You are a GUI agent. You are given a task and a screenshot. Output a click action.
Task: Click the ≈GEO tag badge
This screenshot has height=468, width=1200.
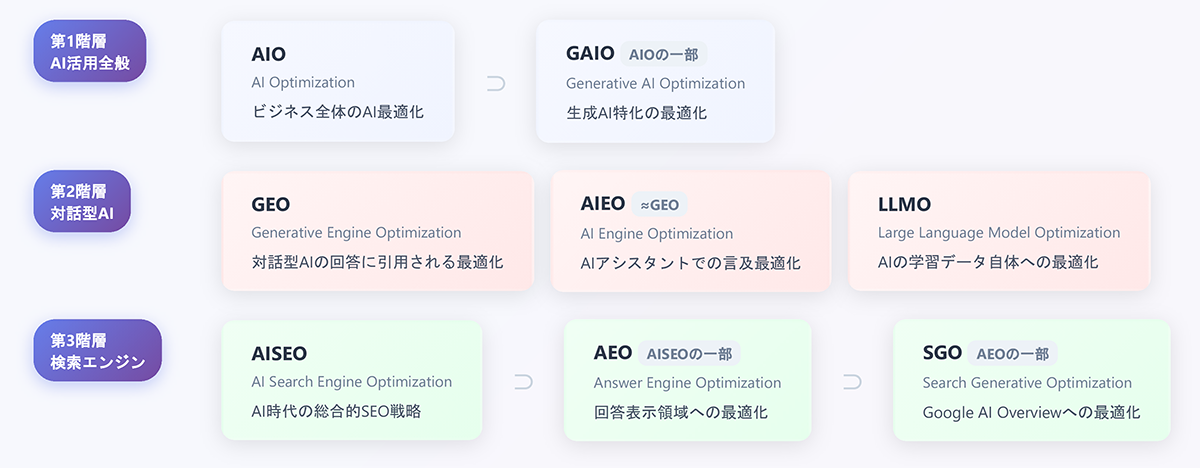tap(660, 204)
